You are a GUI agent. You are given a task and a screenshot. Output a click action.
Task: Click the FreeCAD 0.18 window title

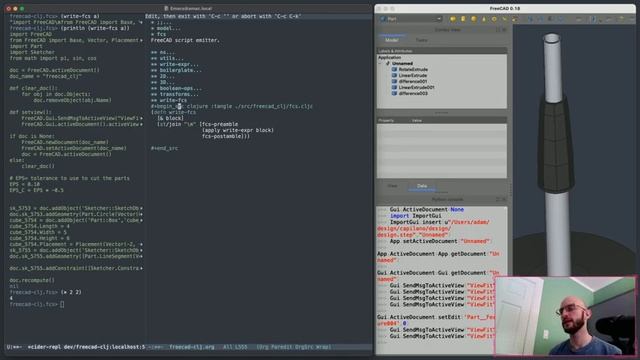[504, 8]
